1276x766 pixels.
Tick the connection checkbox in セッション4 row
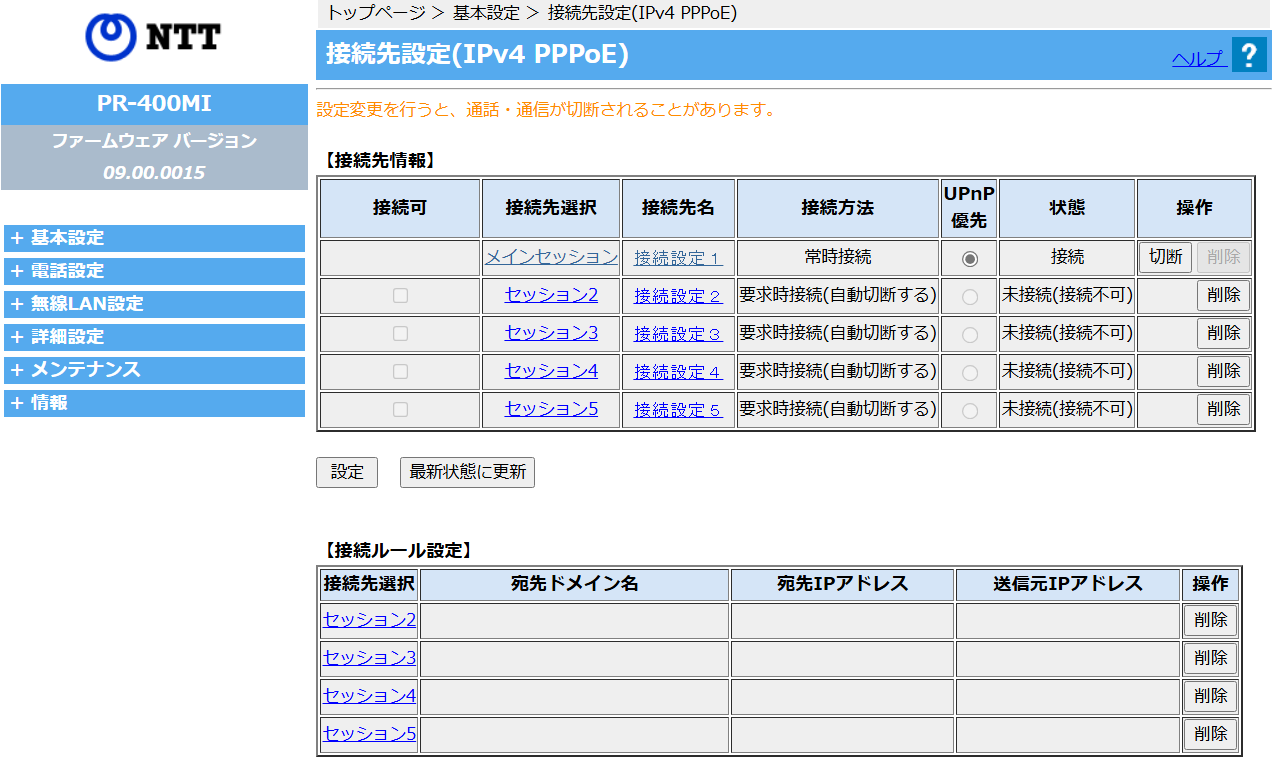coord(400,372)
